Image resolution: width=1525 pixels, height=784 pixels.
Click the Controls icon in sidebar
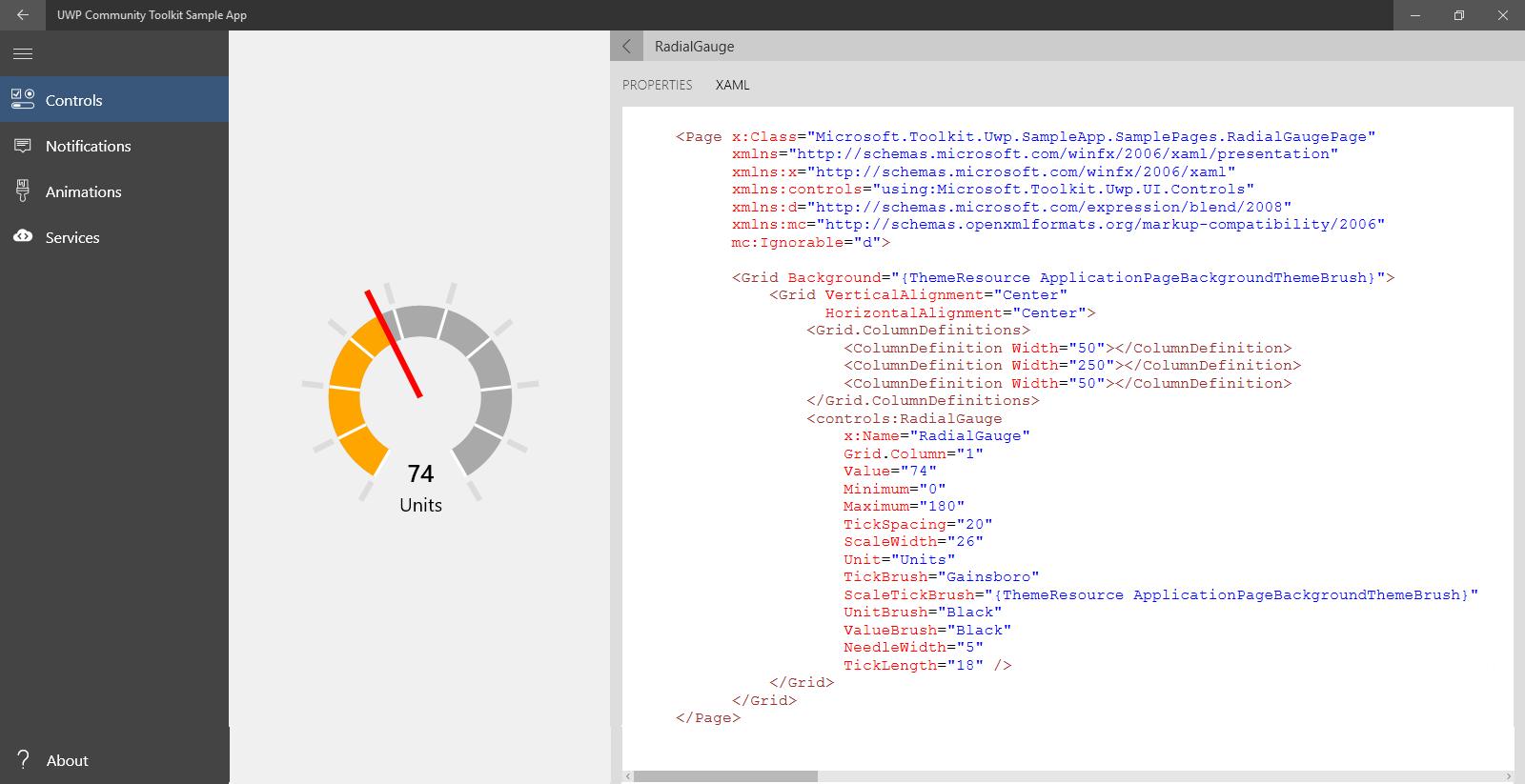coord(23,99)
